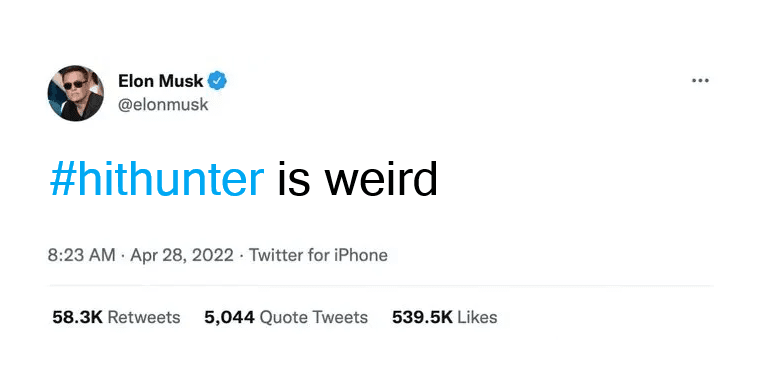Open the #hithunter hashtag link
This screenshot has width=757, height=367.
click(157, 179)
